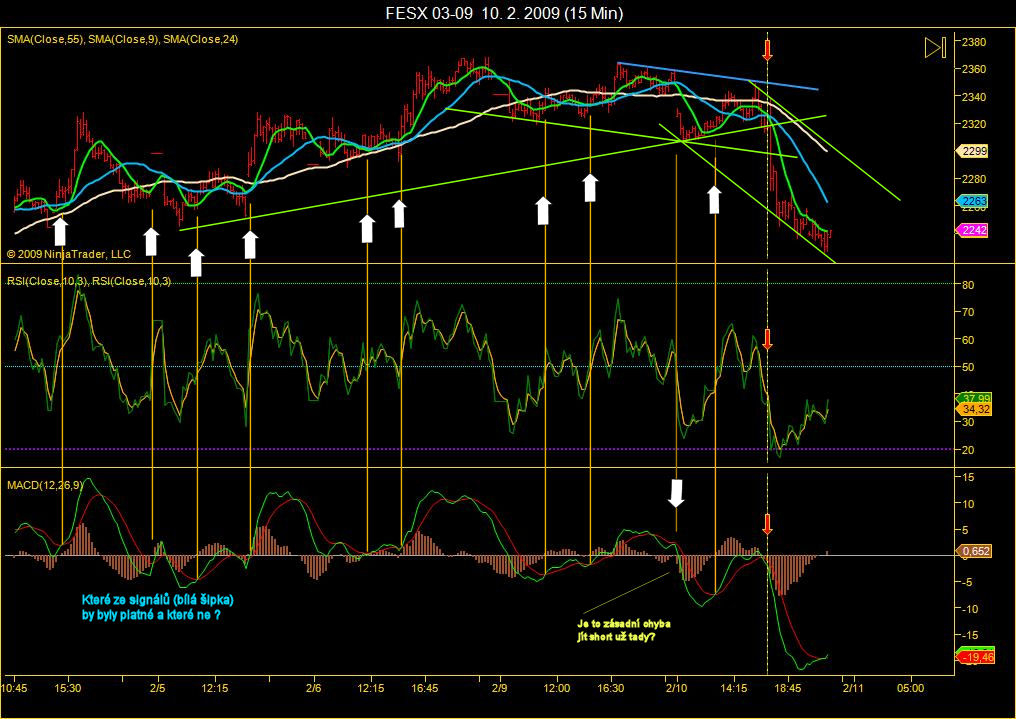Click the 18:45 time axis label
The height and width of the screenshot is (719, 1016).
pyautogui.click(x=787, y=688)
